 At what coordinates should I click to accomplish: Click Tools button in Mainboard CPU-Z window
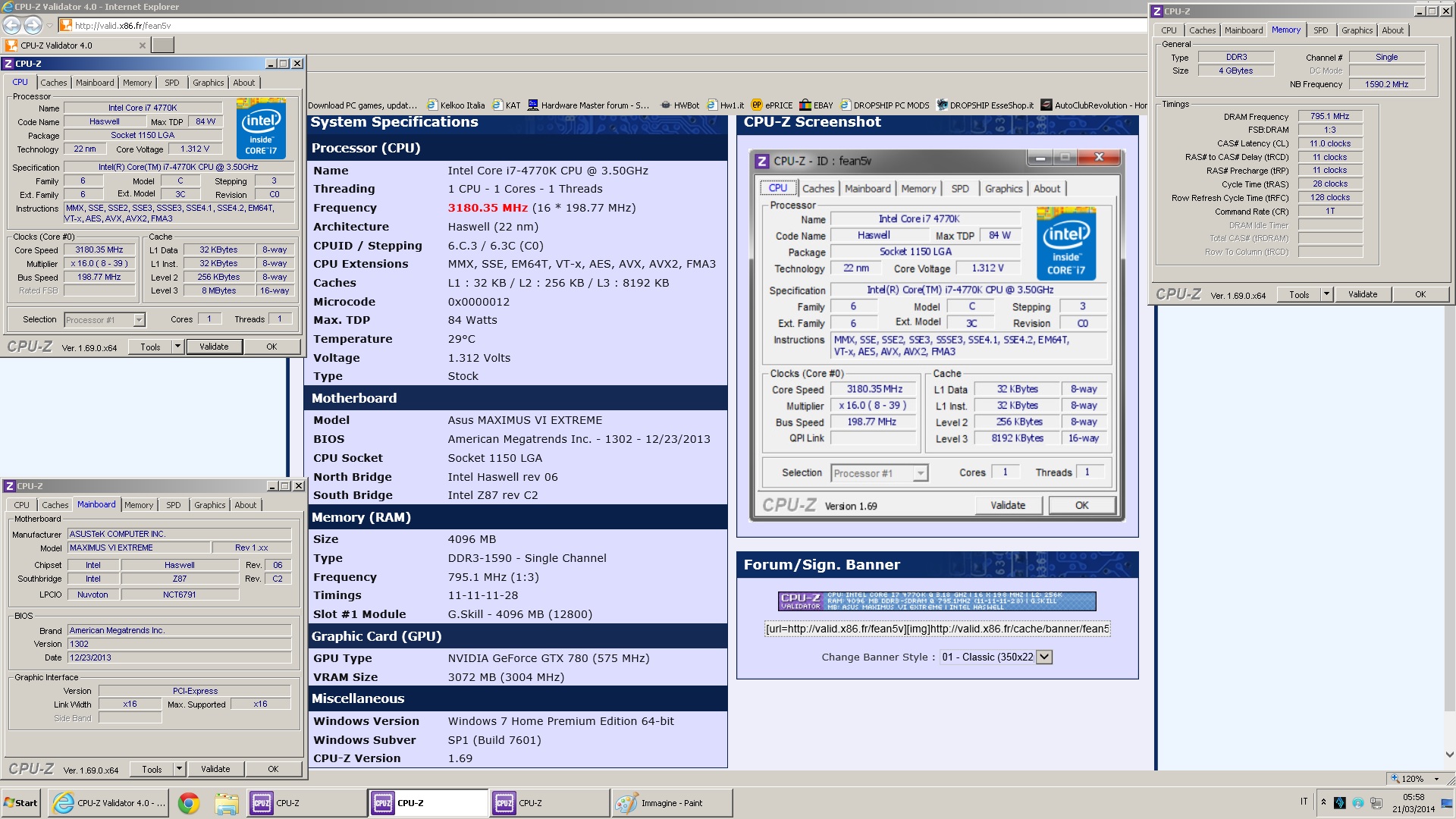point(152,769)
